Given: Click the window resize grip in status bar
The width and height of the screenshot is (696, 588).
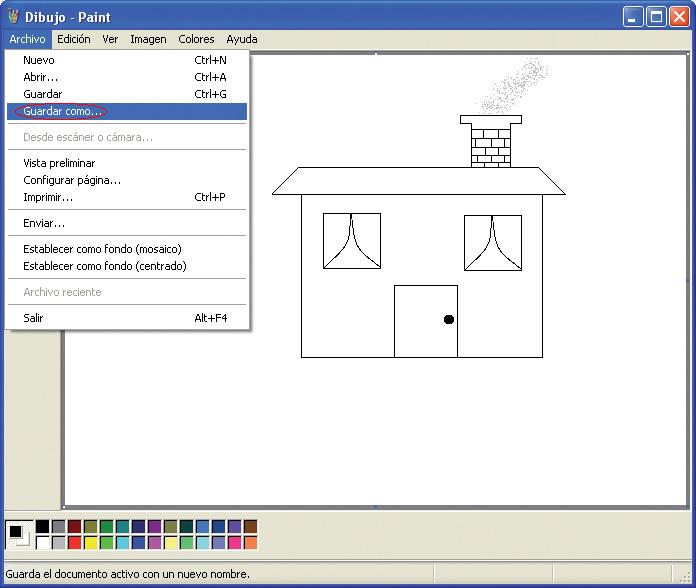Looking at the screenshot, I should (x=686, y=576).
